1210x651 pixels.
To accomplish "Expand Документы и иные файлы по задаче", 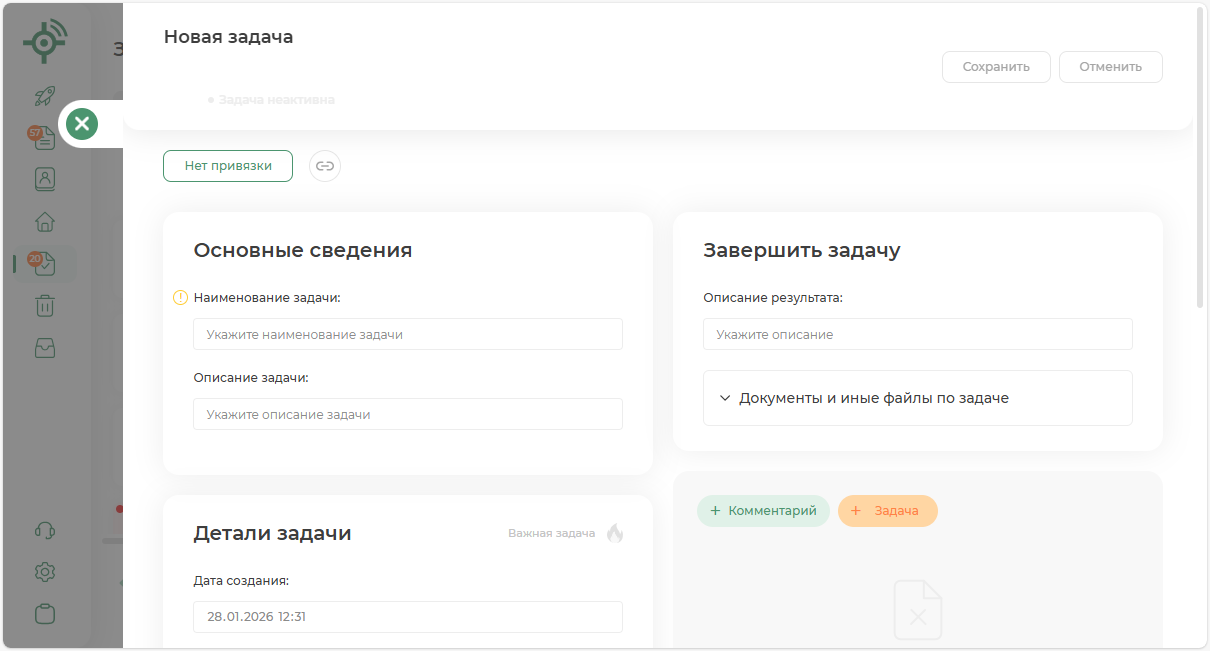I will coord(917,398).
